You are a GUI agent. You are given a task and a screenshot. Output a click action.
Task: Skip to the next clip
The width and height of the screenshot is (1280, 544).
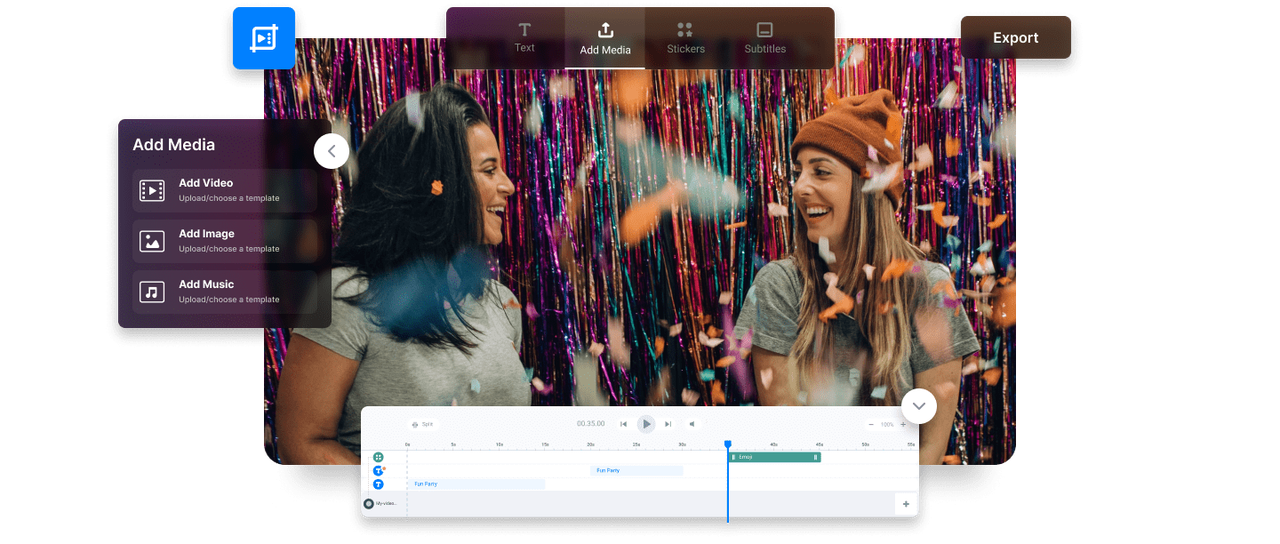pos(668,424)
